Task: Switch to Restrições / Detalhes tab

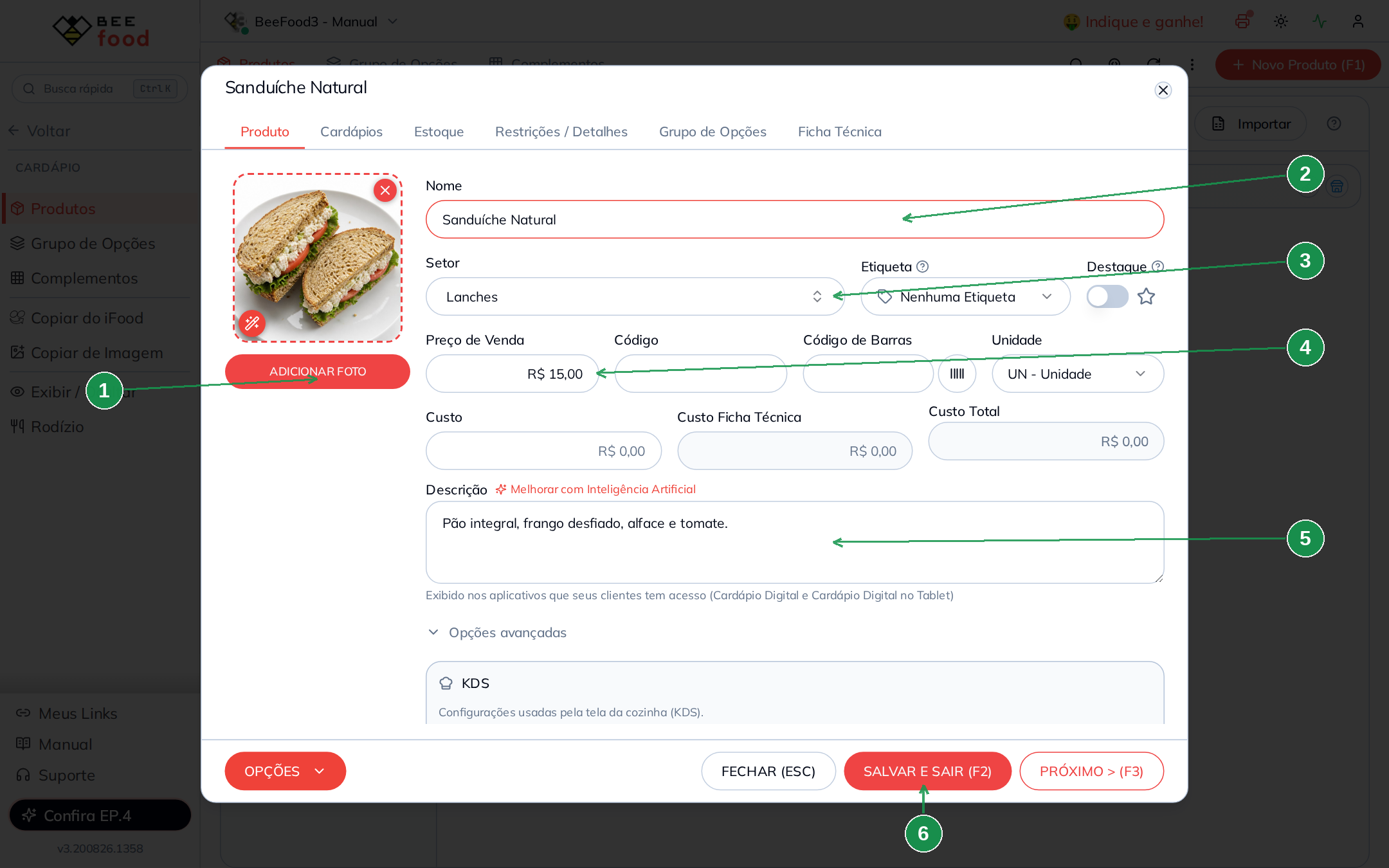Action: click(561, 132)
